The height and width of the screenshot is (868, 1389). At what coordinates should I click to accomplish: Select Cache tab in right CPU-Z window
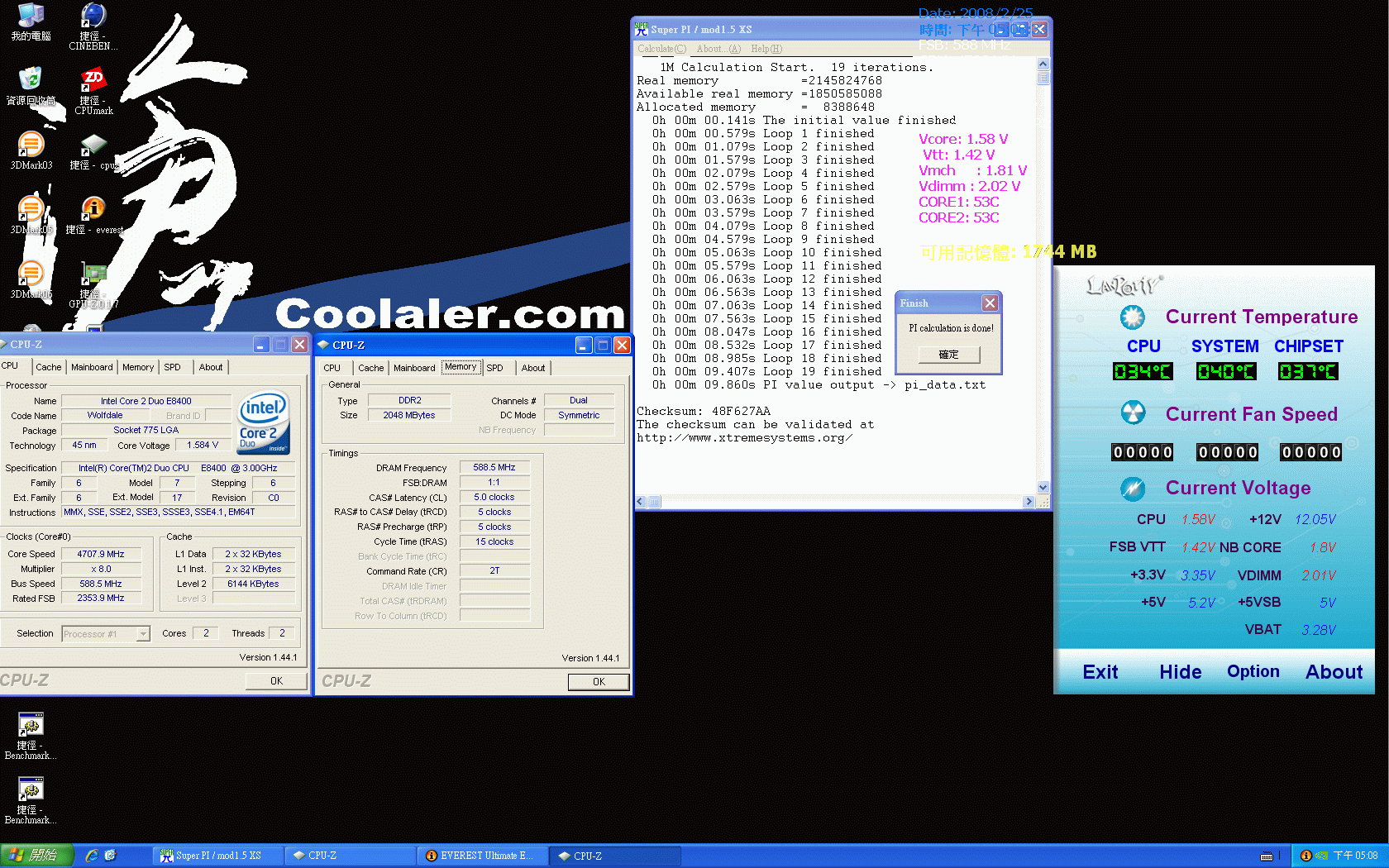click(x=370, y=368)
